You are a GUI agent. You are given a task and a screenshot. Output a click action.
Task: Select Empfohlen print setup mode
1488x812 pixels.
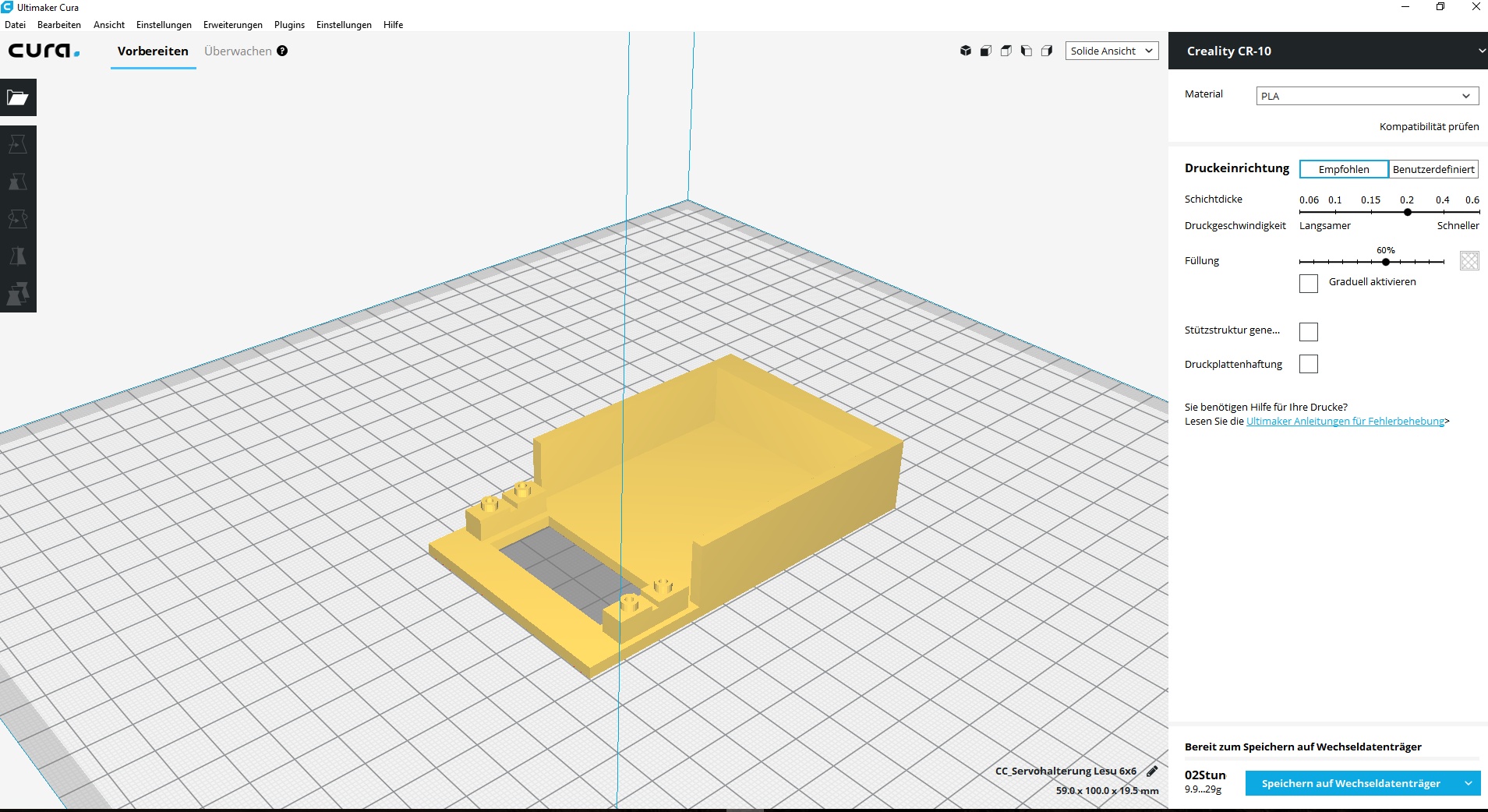[1344, 169]
